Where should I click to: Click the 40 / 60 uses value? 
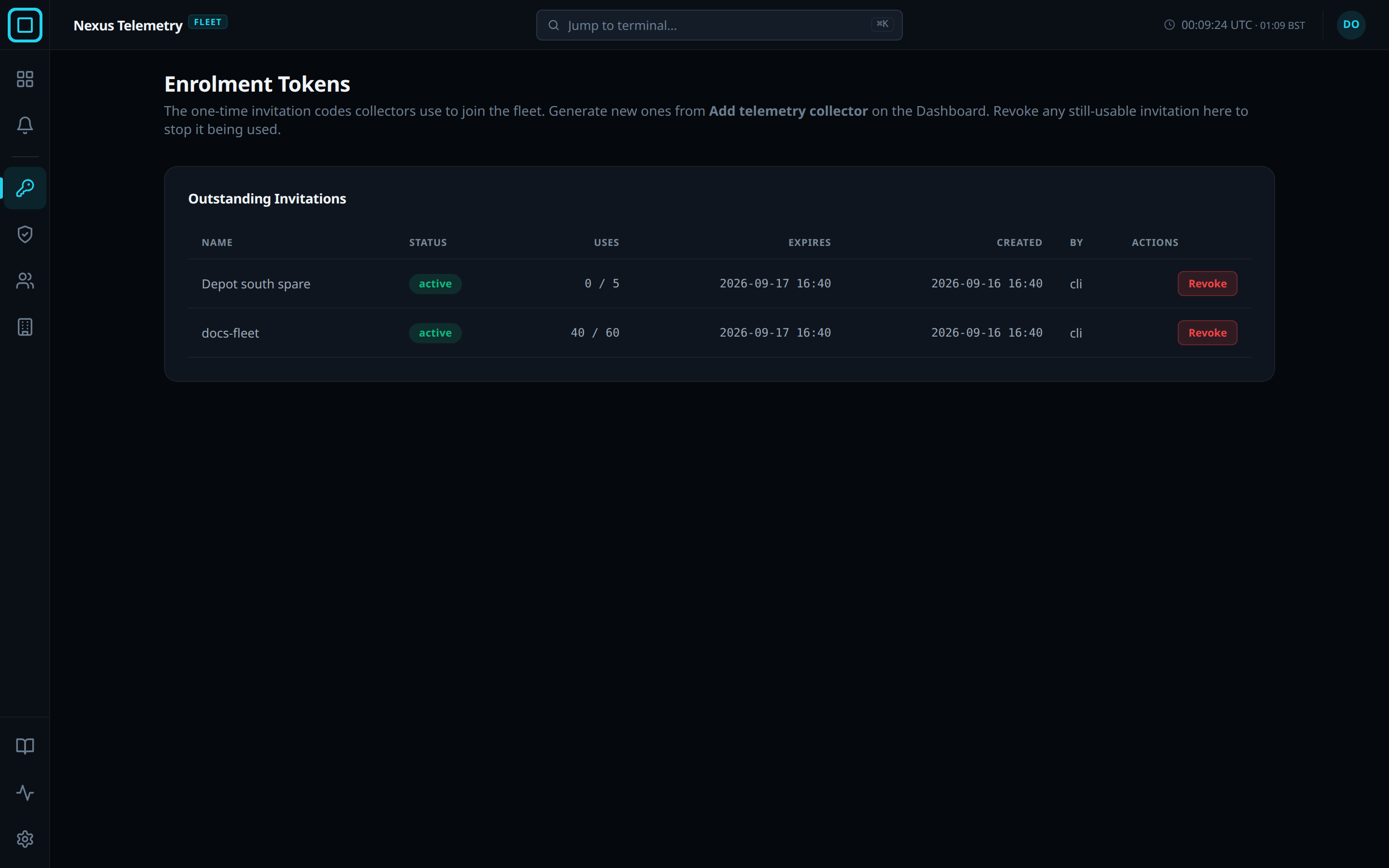(x=595, y=333)
